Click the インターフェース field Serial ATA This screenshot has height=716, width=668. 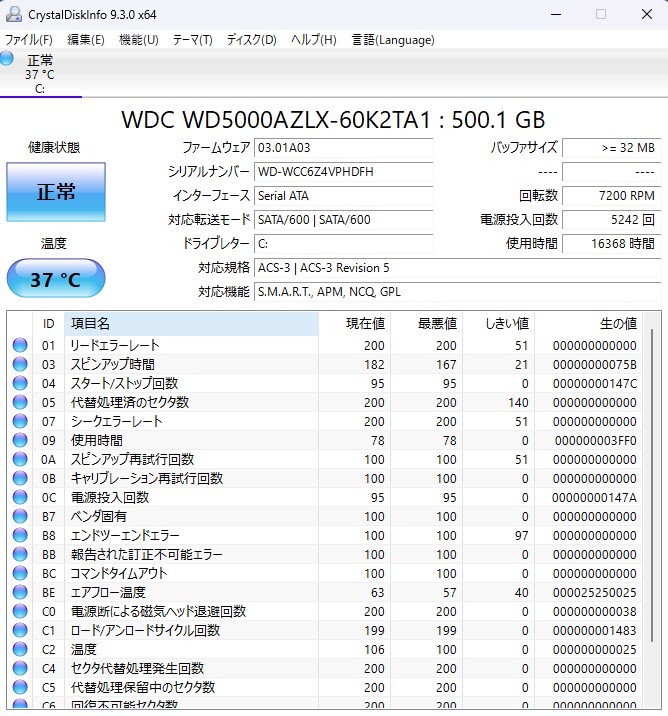pyautogui.click(x=343, y=196)
